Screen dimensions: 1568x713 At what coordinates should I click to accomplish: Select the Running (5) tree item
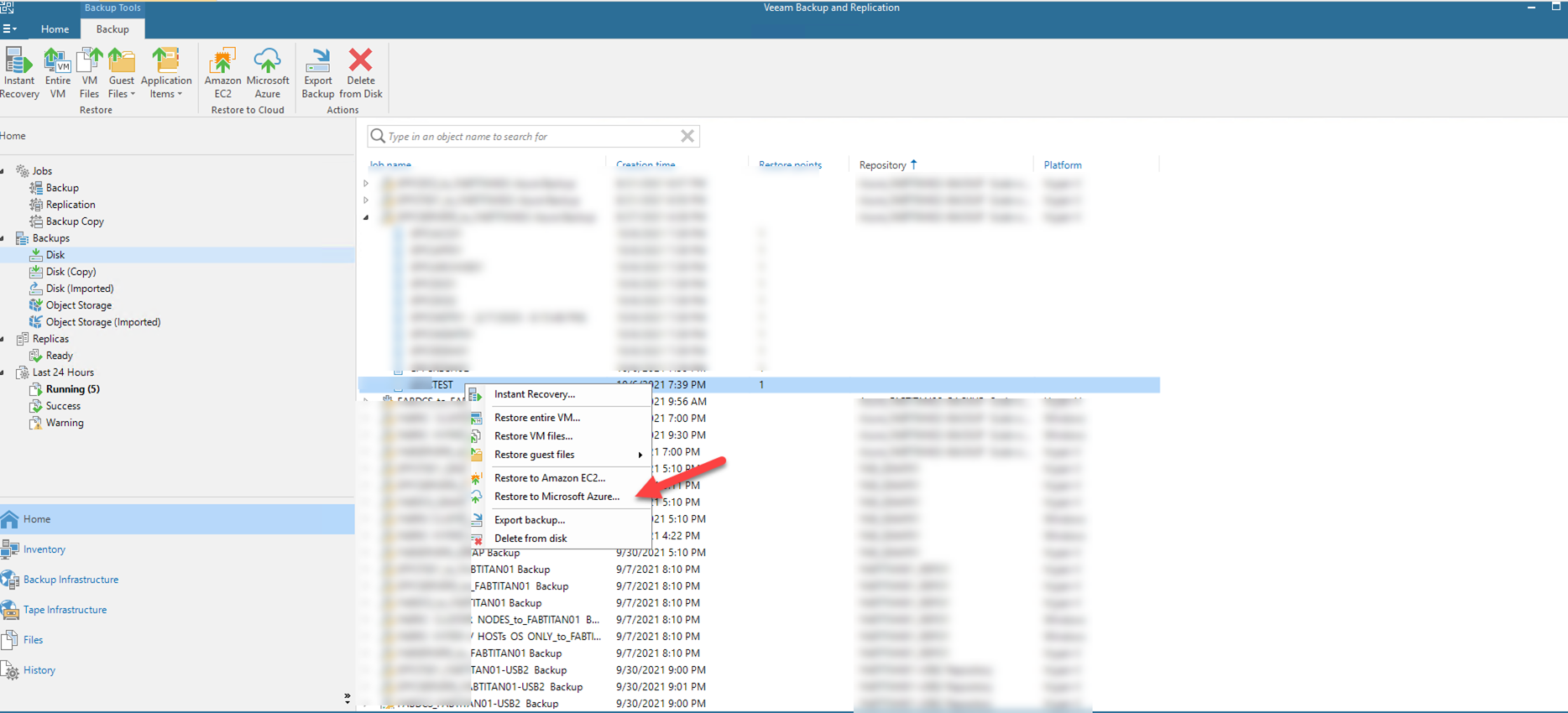[x=72, y=389]
